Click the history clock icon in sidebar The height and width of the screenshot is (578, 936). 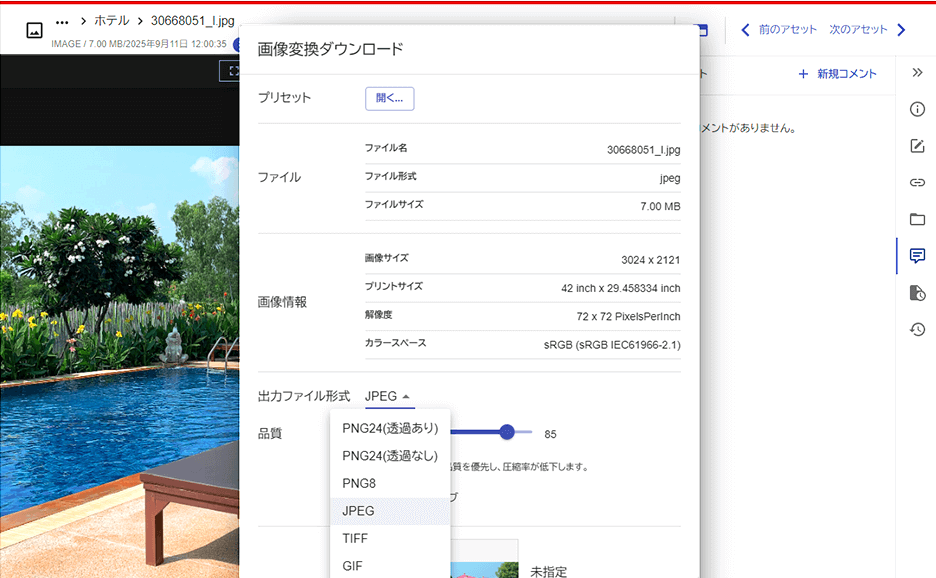point(917,329)
